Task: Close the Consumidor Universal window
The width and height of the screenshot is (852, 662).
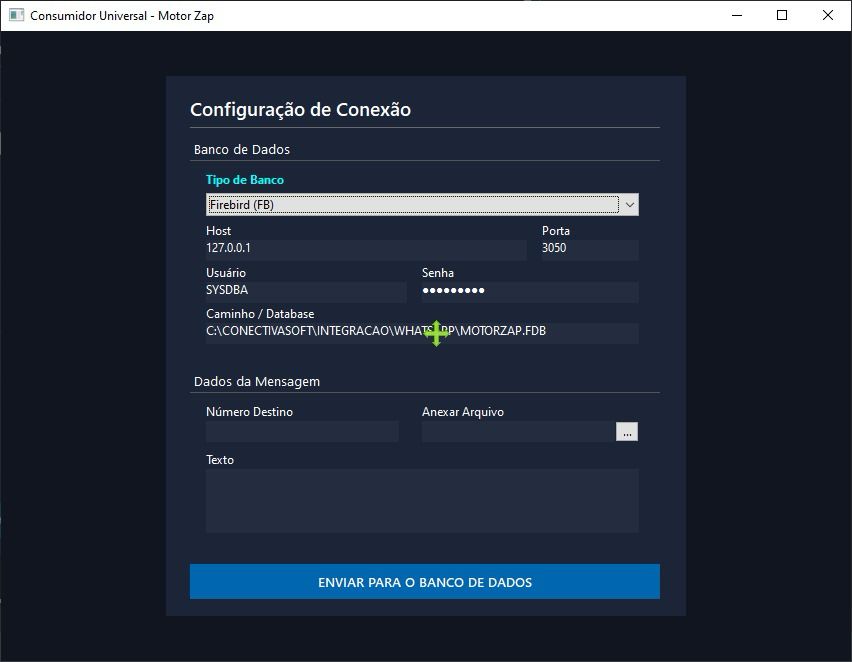Action: click(828, 16)
